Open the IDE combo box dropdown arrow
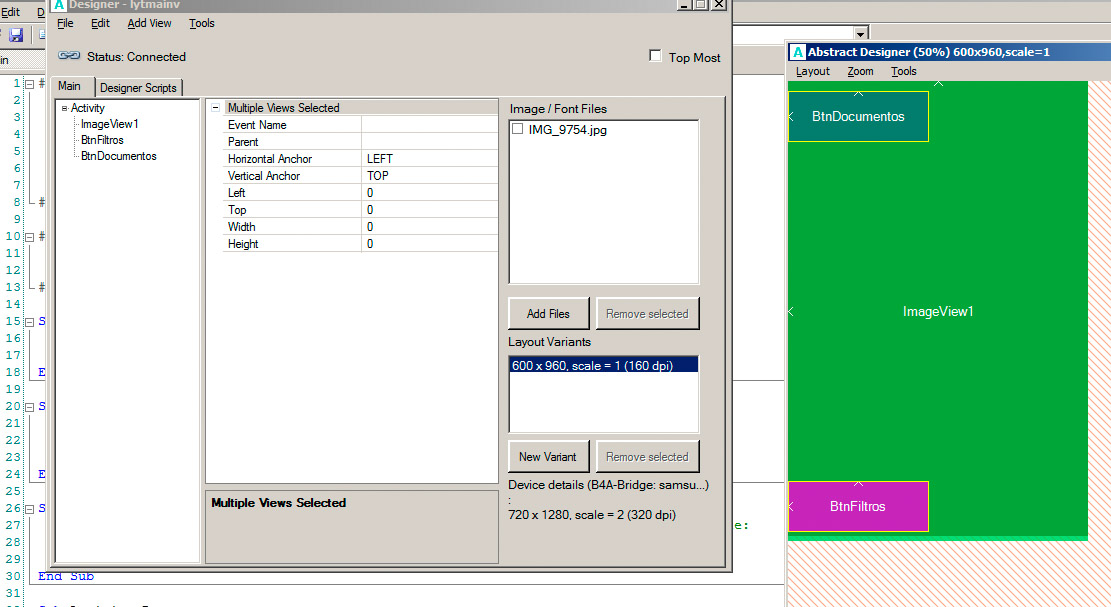The image size is (1111, 607). click(x=860, y=33)
